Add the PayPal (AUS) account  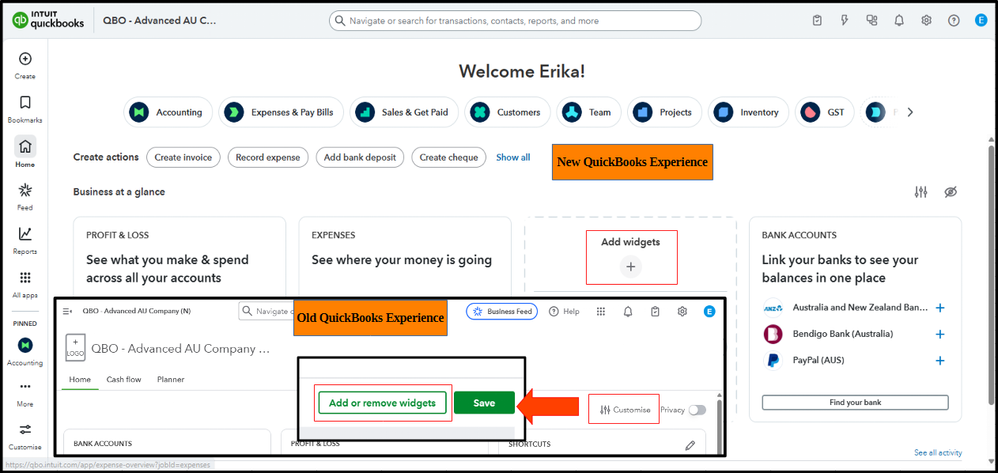coord(940,360)
